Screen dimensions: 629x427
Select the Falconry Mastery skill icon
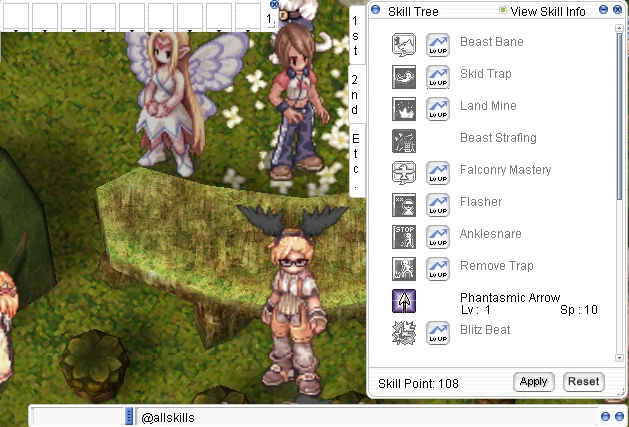[x=404, y=173]
